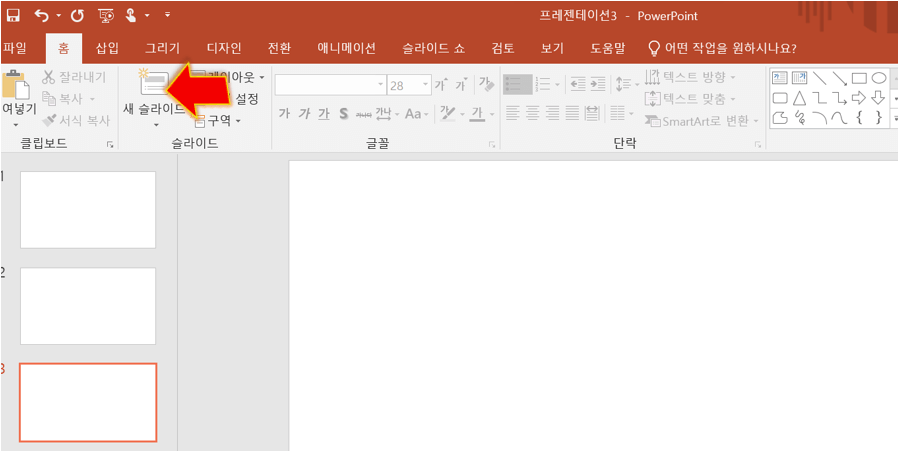Toggle underline text formatting

point(324,113)
